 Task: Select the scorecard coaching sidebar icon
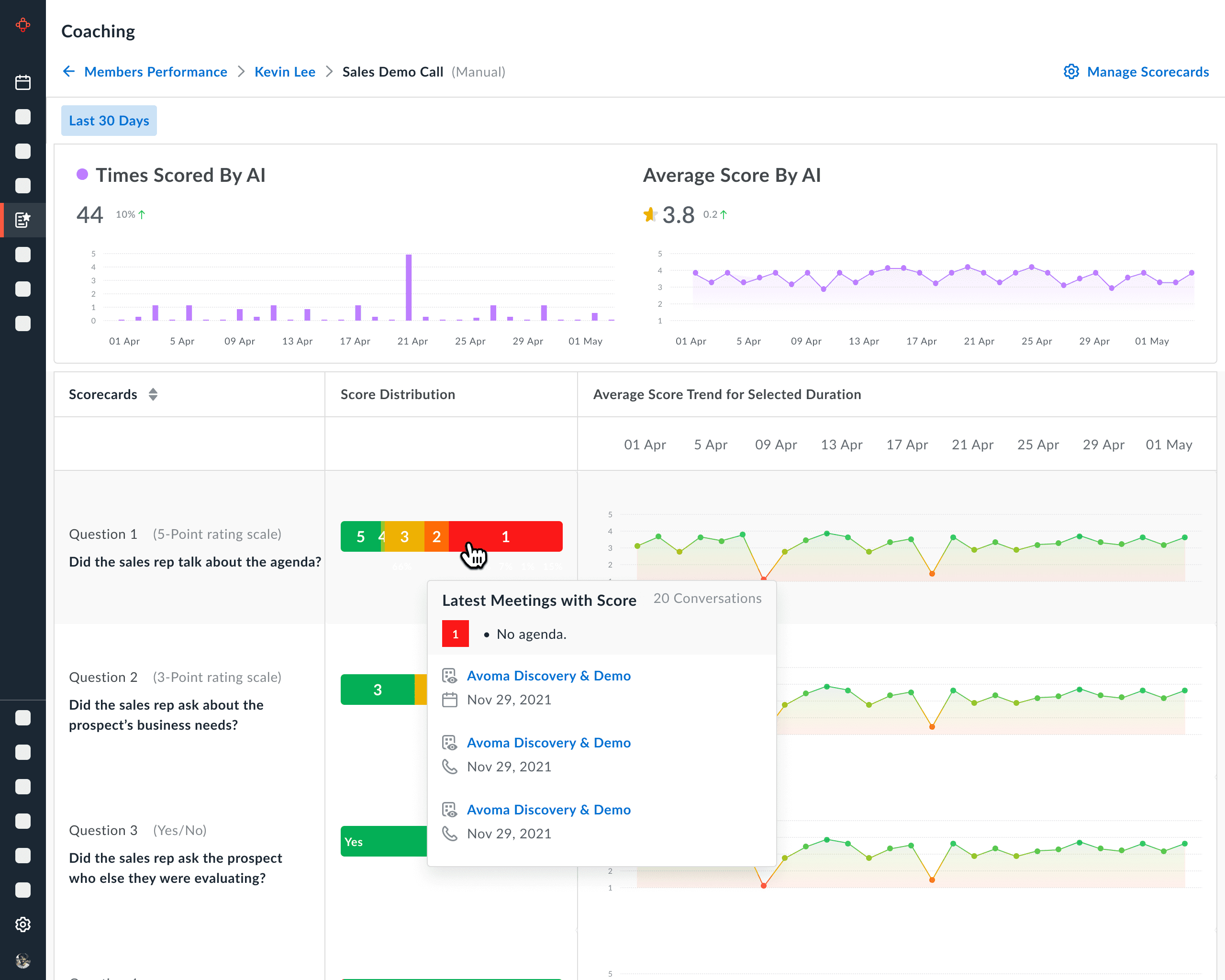pos(22,220)
